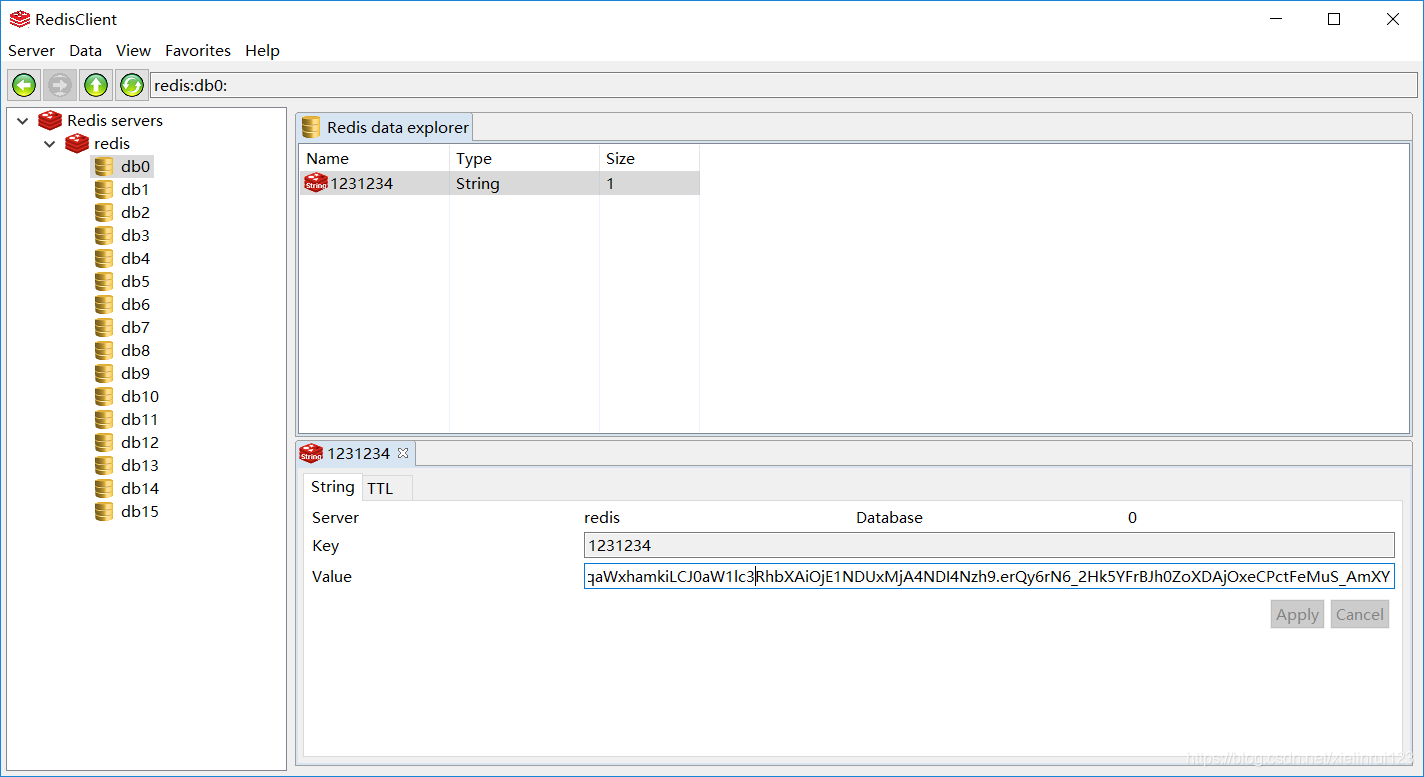The width and height of the screenshot is (1424, 777).
Task: Close the 1231234 editor tab
Action: (403, 453)
